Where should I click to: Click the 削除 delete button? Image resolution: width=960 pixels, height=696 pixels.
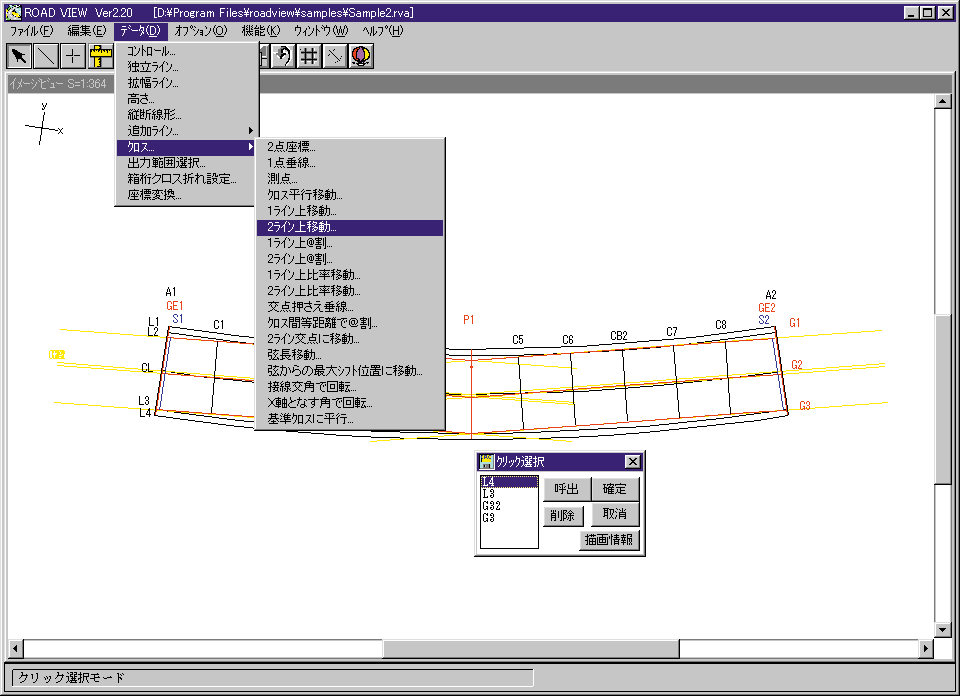click(x=563, y=515)
